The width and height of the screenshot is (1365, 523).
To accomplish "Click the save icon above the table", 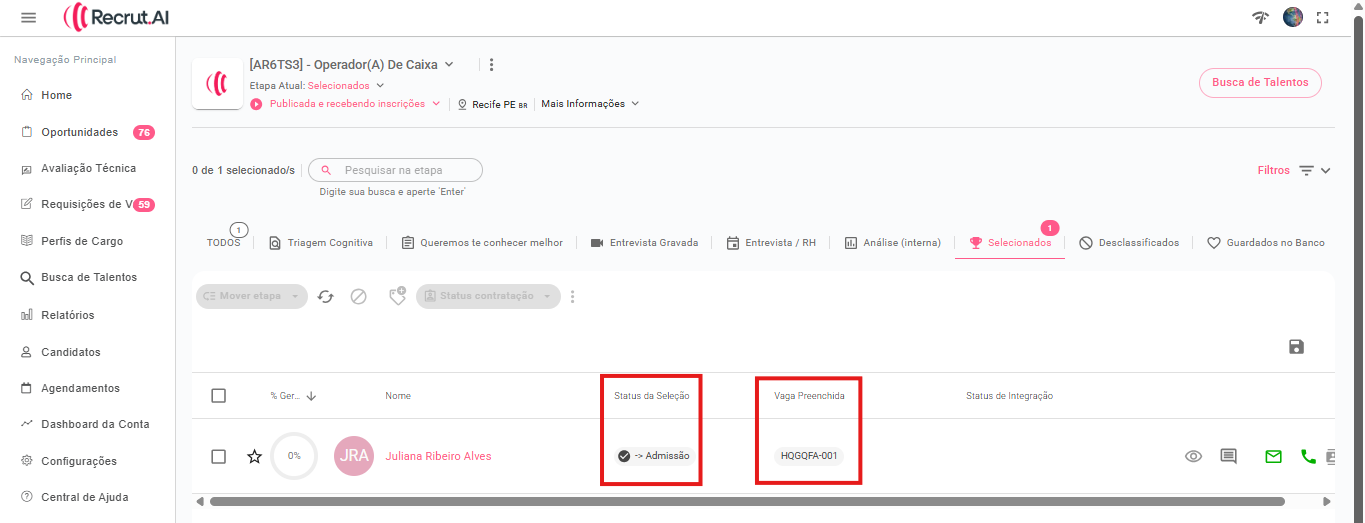I will point(1296,347).
